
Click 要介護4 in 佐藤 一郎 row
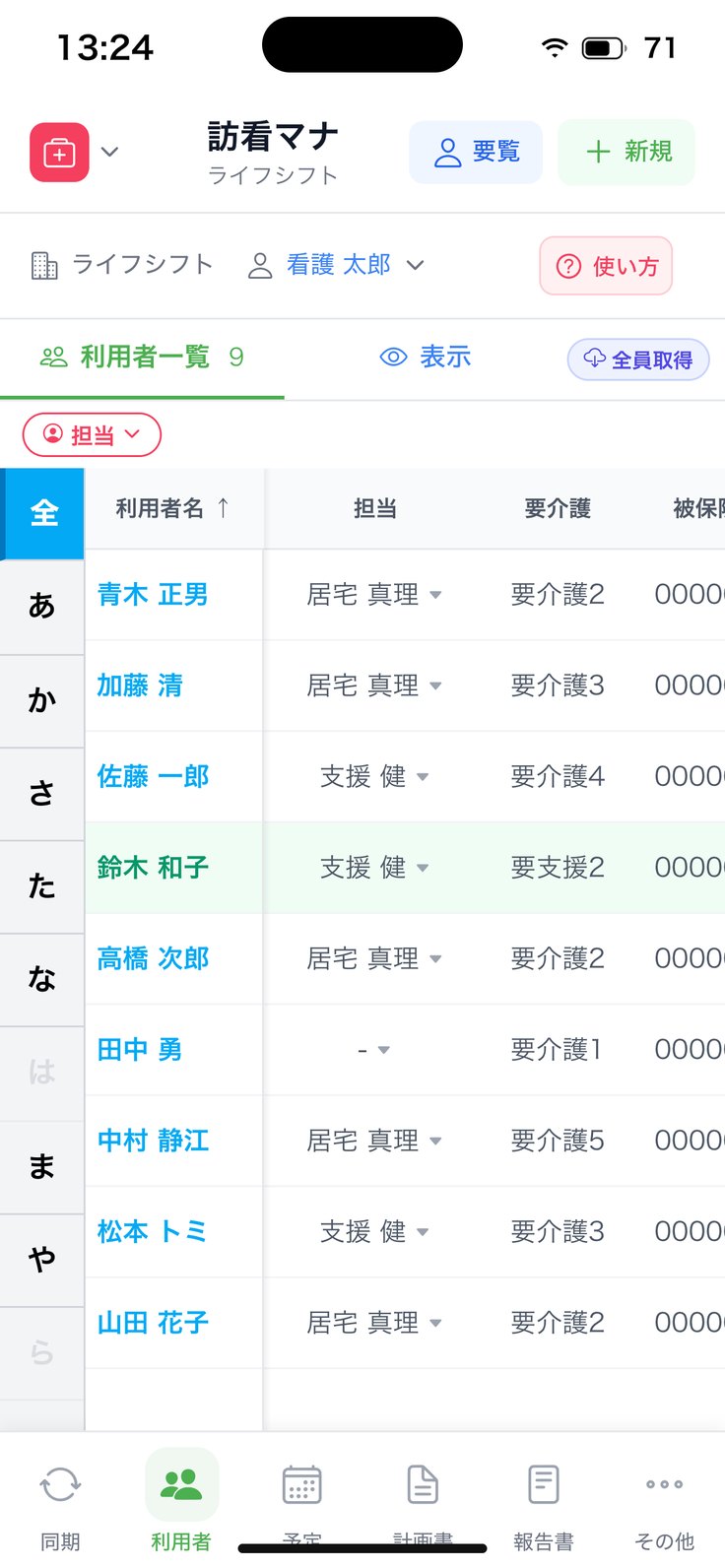click(558, 777)
